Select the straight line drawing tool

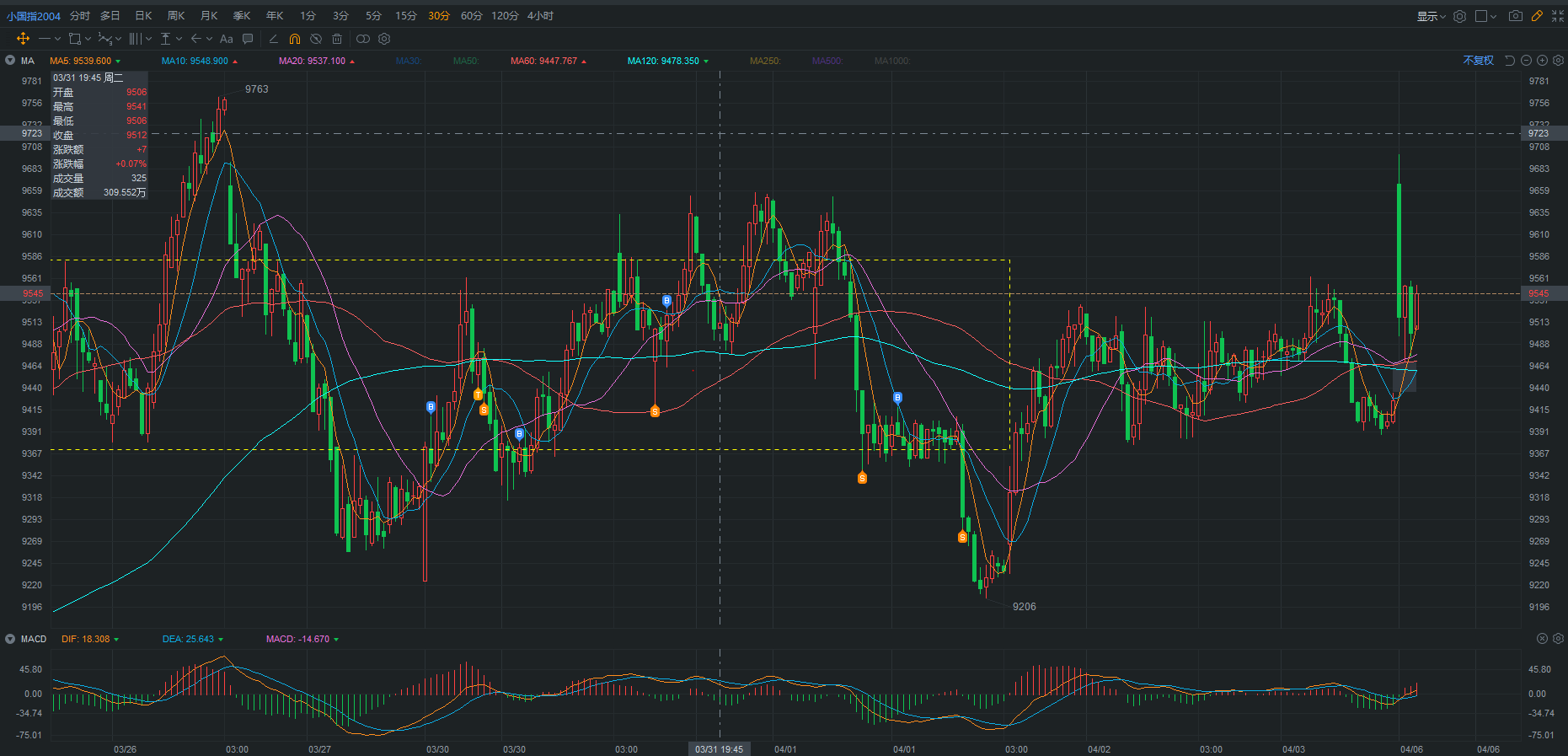click(x=45, y=39)
